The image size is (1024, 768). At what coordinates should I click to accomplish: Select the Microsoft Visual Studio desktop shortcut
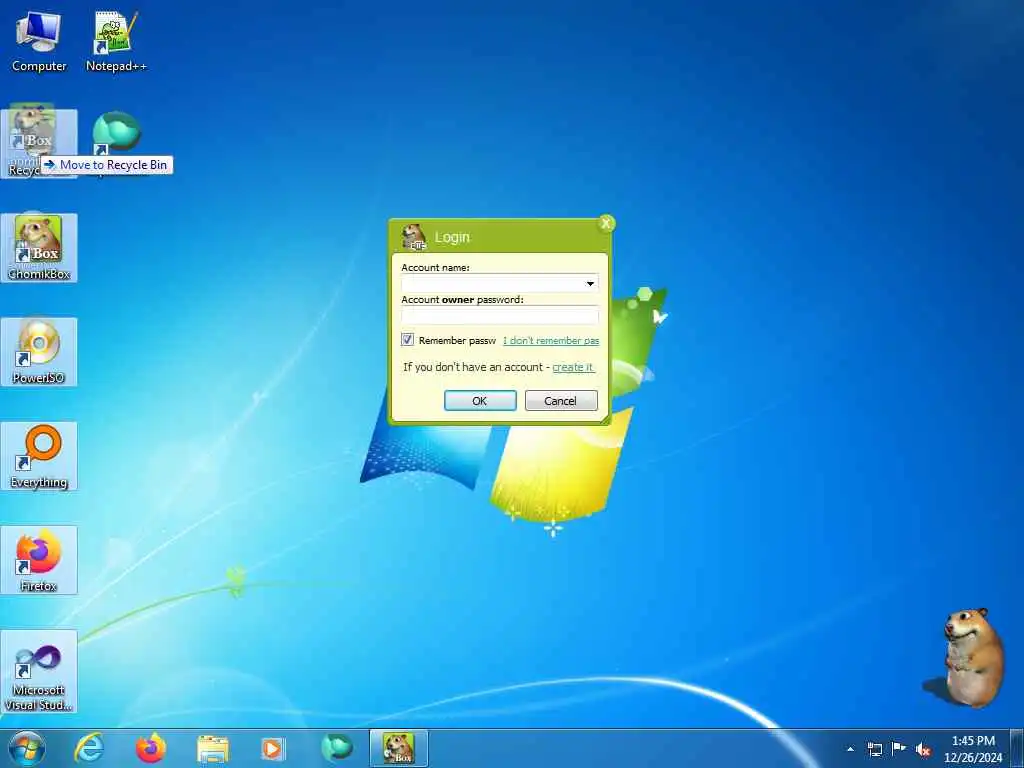pos(39,671)
